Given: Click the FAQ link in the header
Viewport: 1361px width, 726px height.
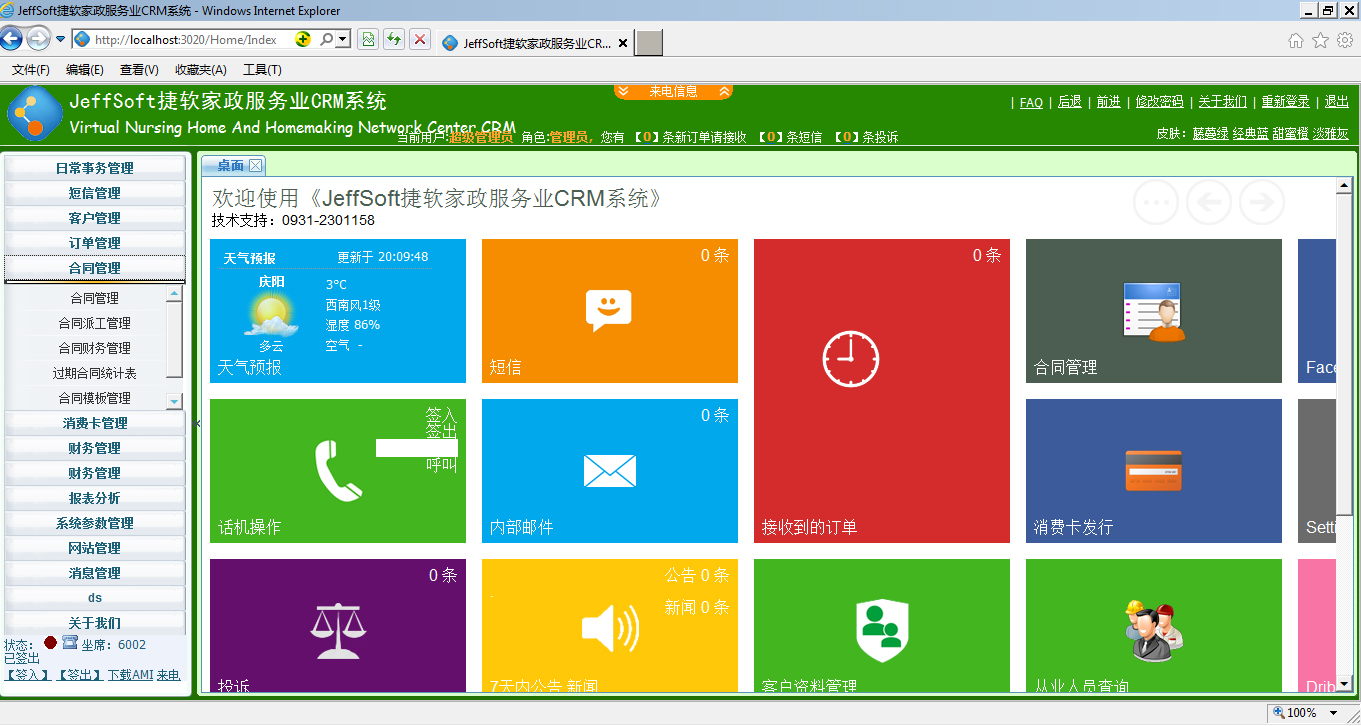Looking at the screenshot, I should pyautogui.click(x=1031, y=102).
